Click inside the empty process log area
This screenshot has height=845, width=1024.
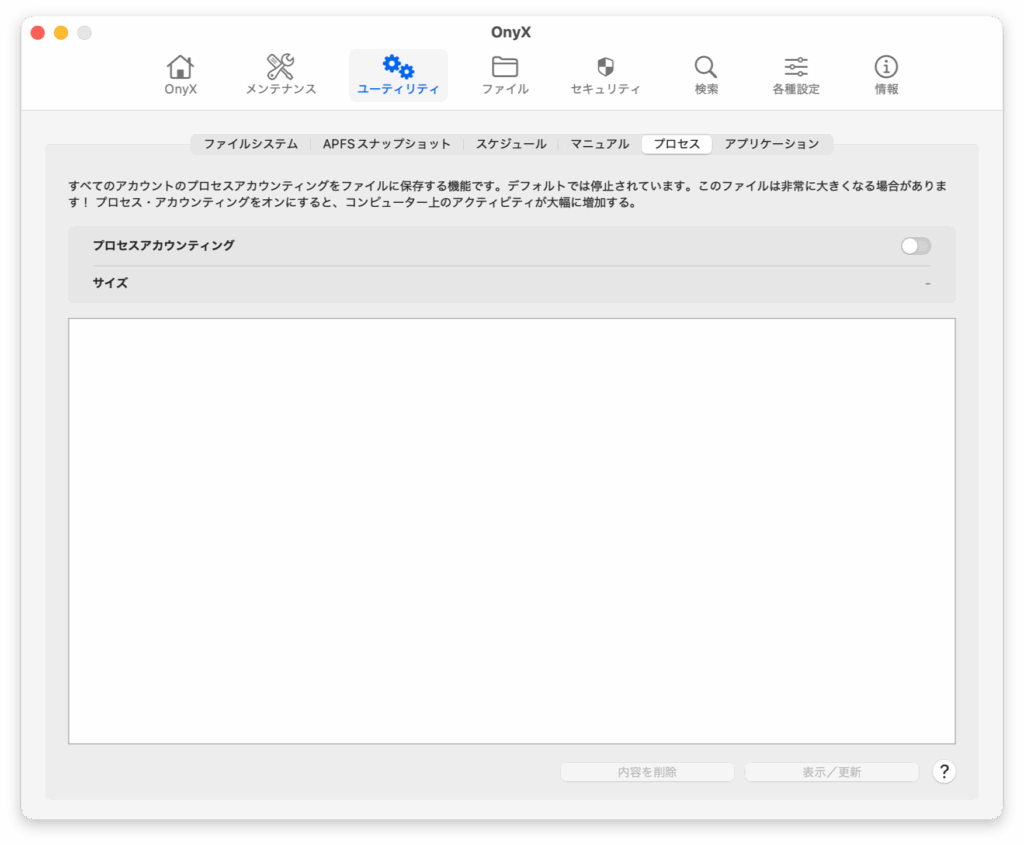[511, 530]
